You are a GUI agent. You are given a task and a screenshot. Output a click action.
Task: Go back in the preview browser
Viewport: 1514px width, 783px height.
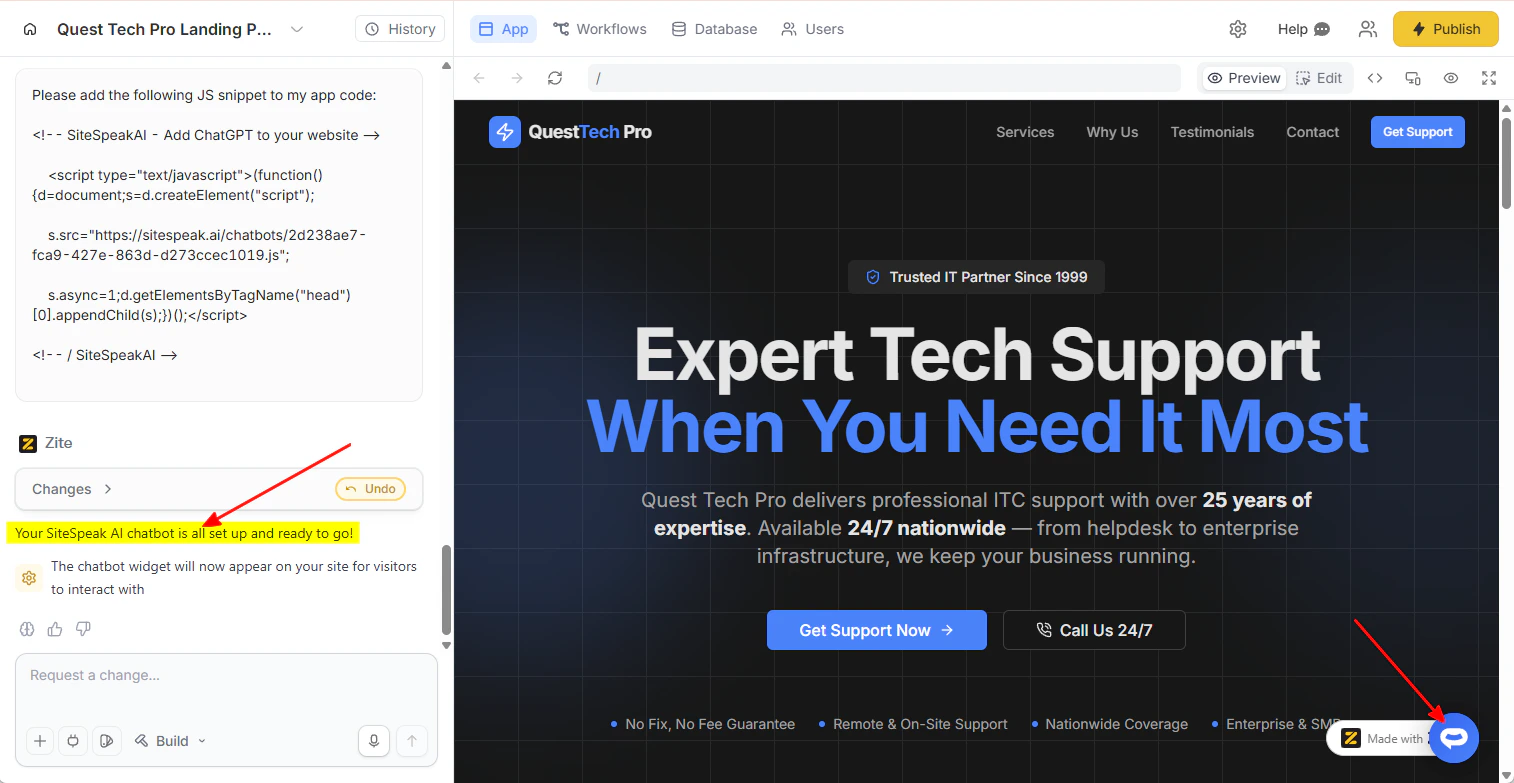479,78
